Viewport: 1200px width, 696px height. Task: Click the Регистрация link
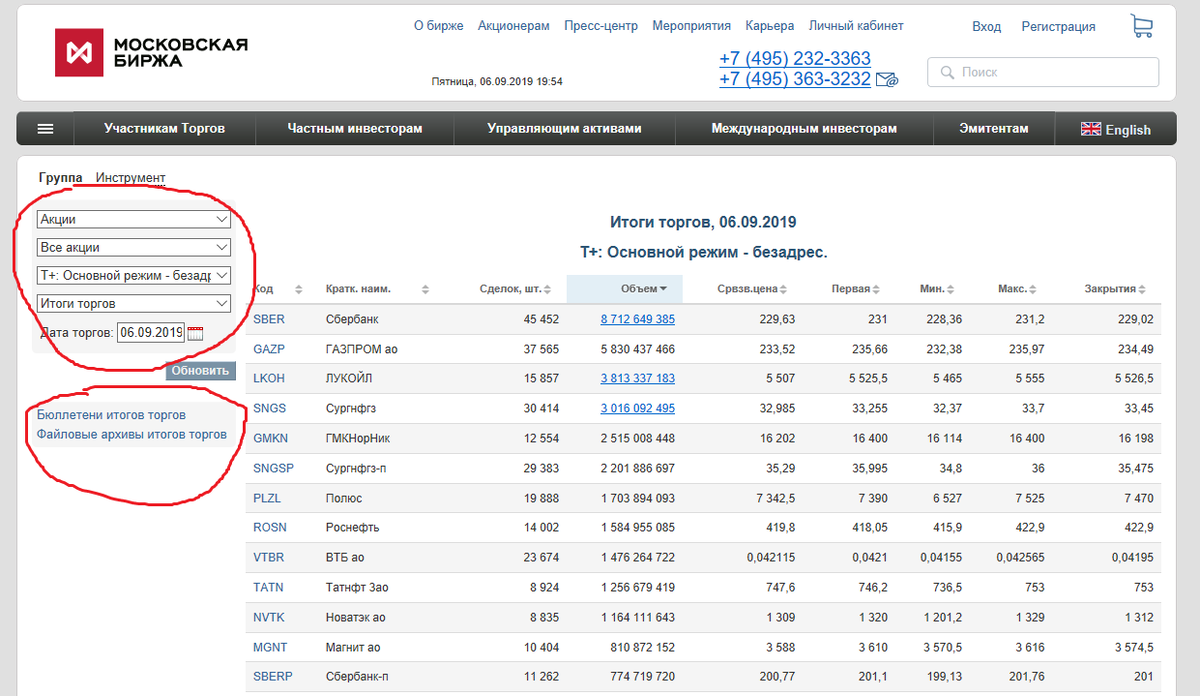pos(1058,27)
